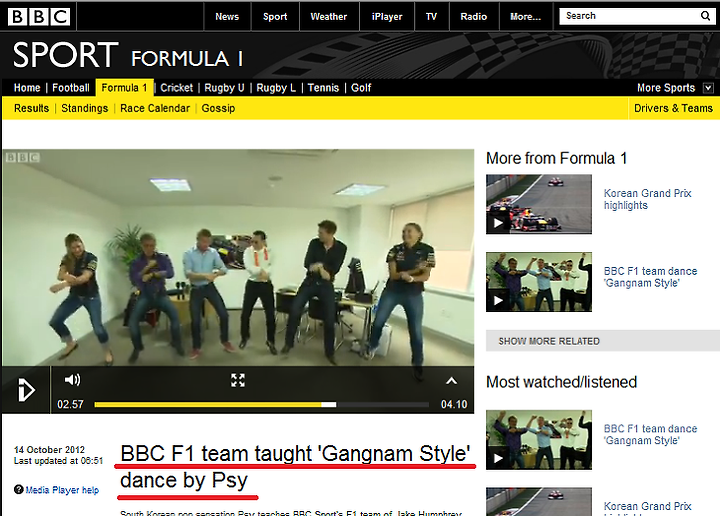Select the Formula 1 tab
This screenshot has width=720, height=516.
coord(124,88)
